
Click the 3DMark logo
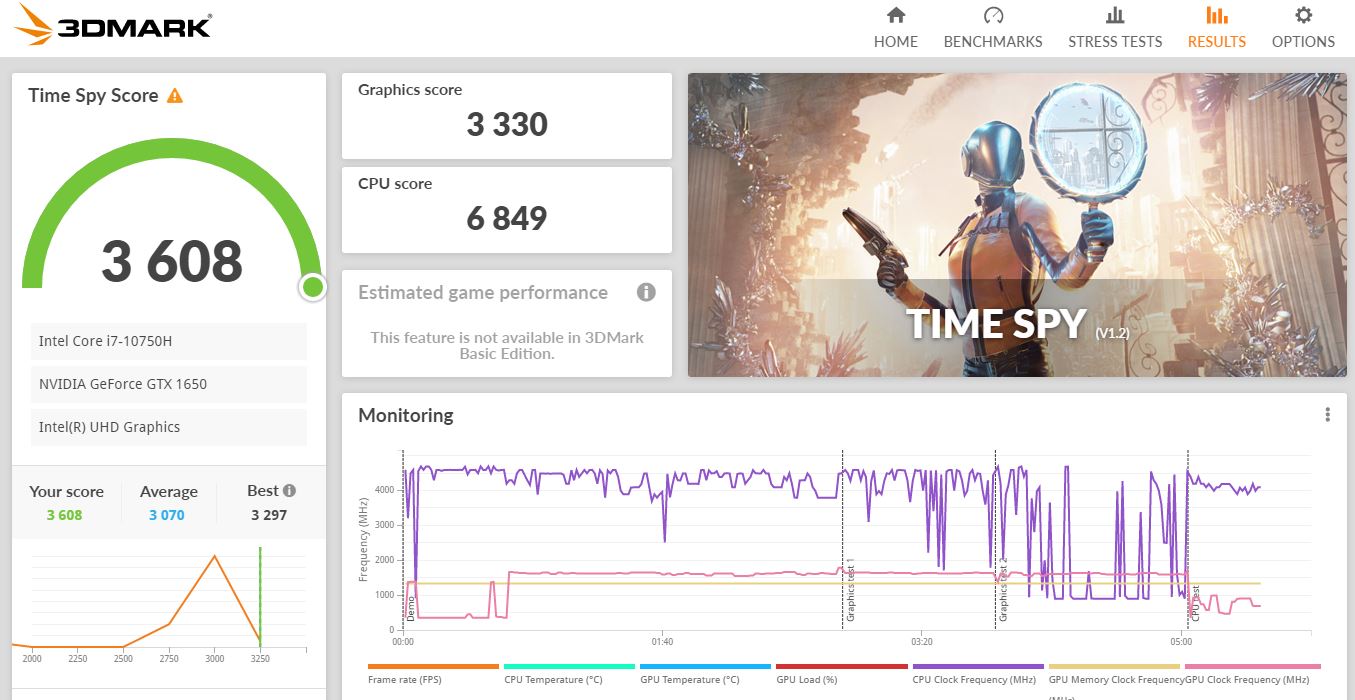113,26
